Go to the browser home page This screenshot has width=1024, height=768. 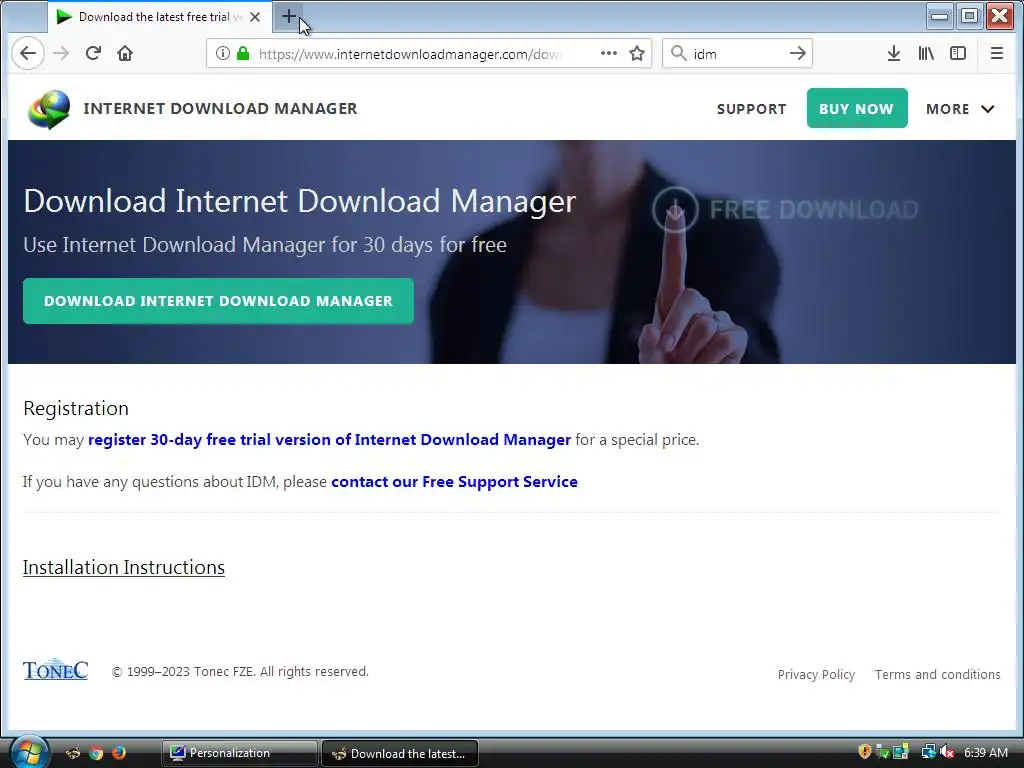pos(125,54)
